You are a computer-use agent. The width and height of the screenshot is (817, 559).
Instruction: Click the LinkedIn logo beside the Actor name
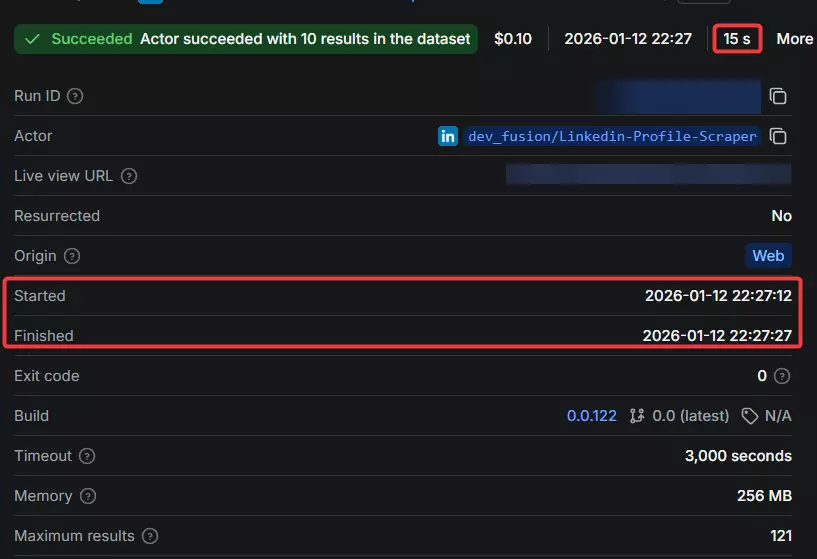448,136
